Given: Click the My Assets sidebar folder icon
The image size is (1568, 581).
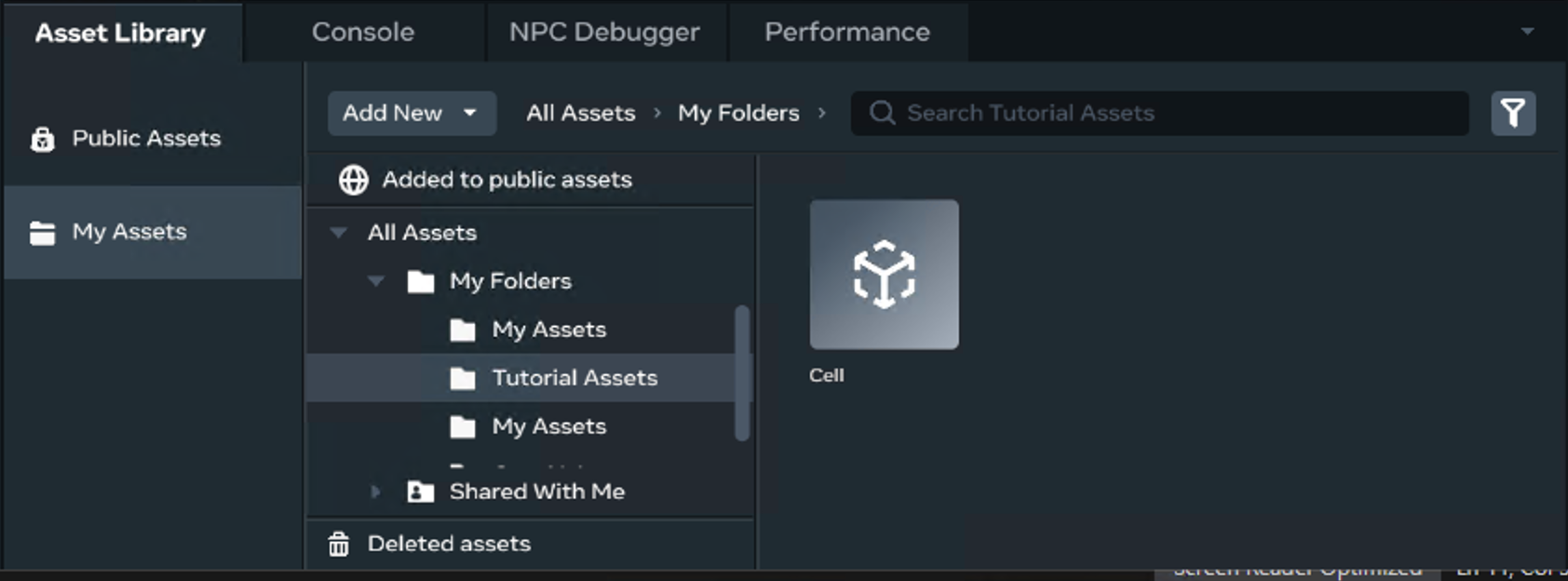Looking at the screenshot, I should 43,232.
